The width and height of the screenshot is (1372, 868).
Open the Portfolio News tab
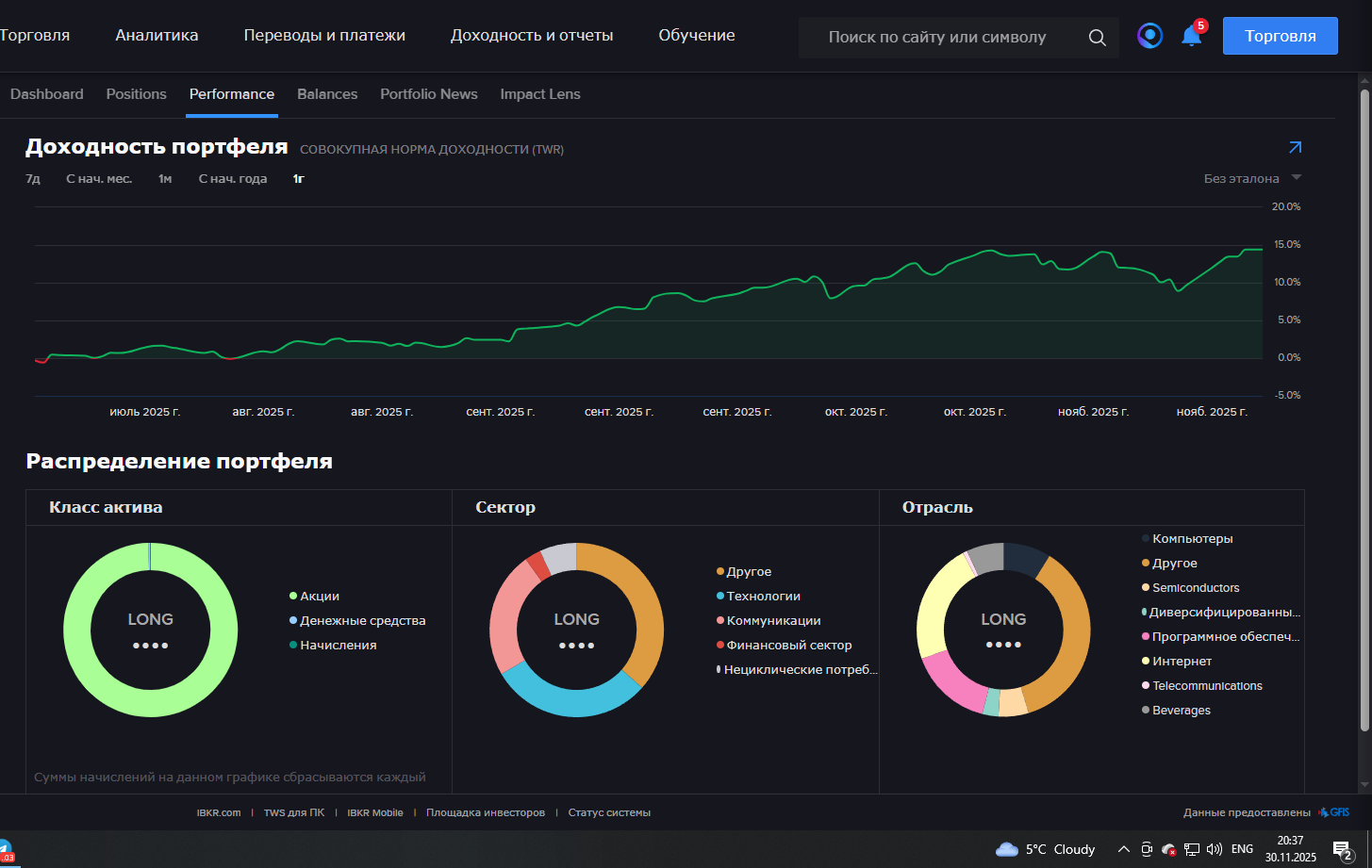(428, 94)
